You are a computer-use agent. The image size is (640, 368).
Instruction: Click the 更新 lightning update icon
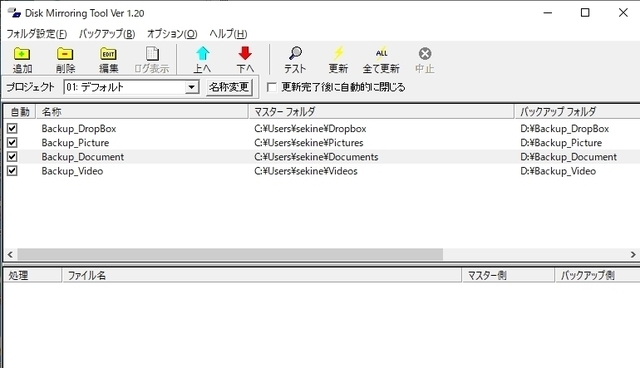(x=338, y=53)
